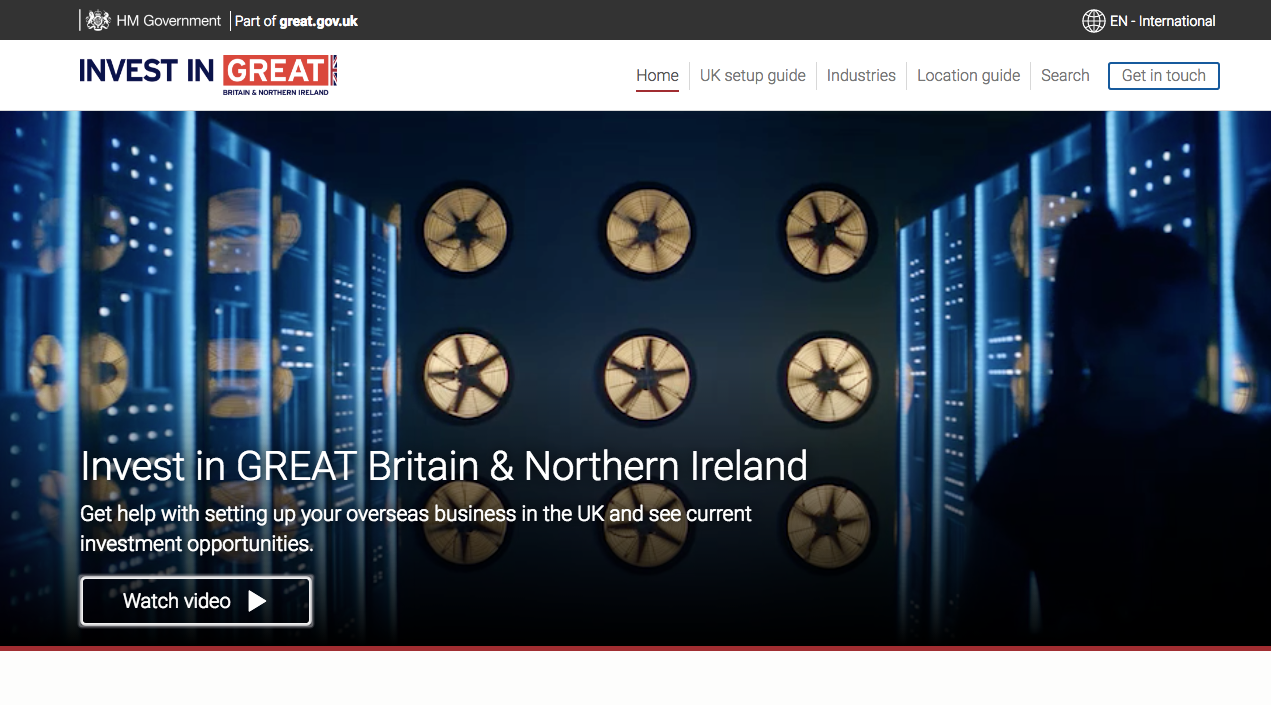Image resolution: width=1271 pixels, height=705 pixels.
Task: Click the red GREAT block in logo
Action: click(x=276, y=70)
